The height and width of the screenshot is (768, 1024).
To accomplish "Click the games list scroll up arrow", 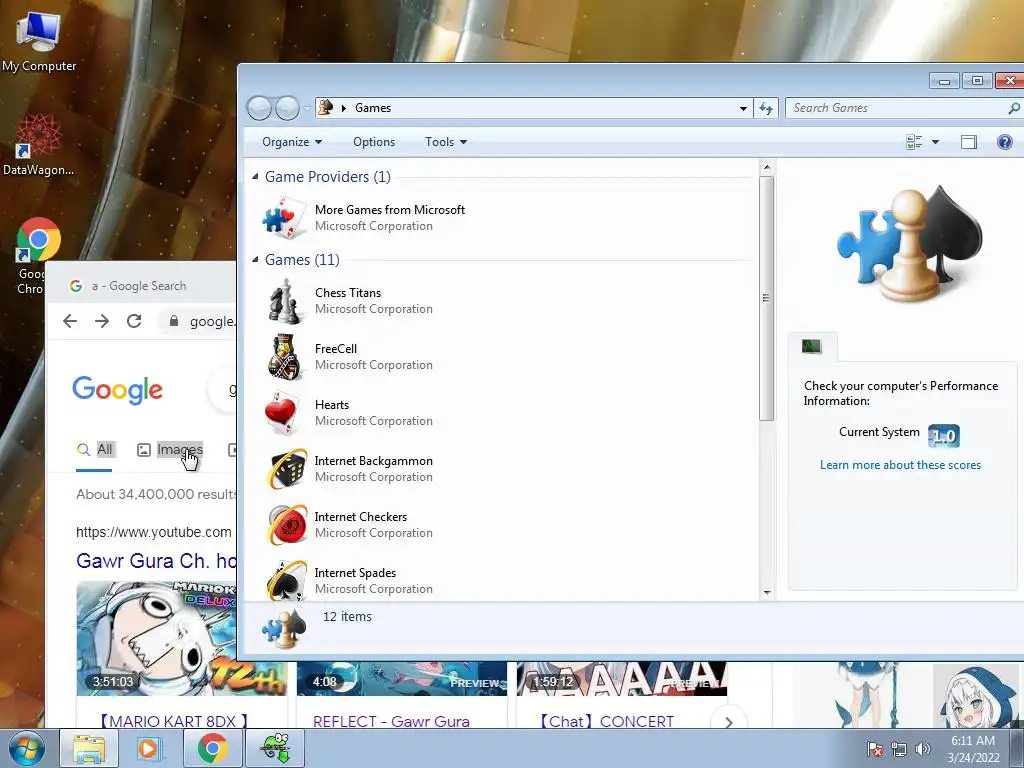I will click(767, 167).
